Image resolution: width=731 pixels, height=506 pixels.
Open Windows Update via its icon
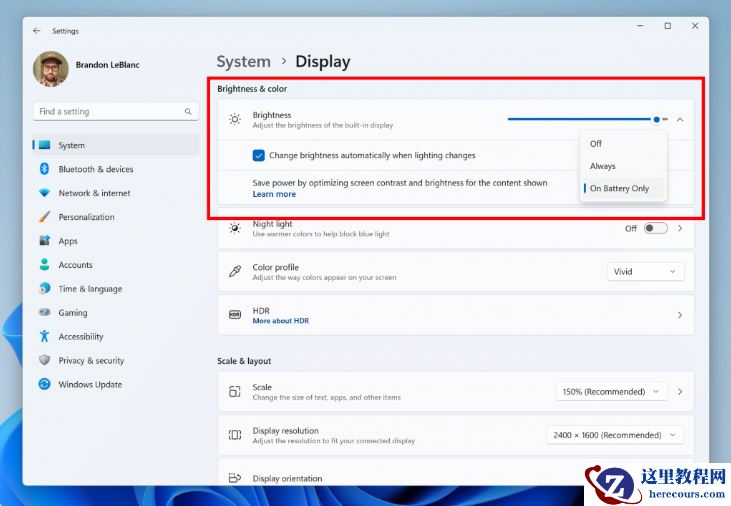[x=44, y=385]
